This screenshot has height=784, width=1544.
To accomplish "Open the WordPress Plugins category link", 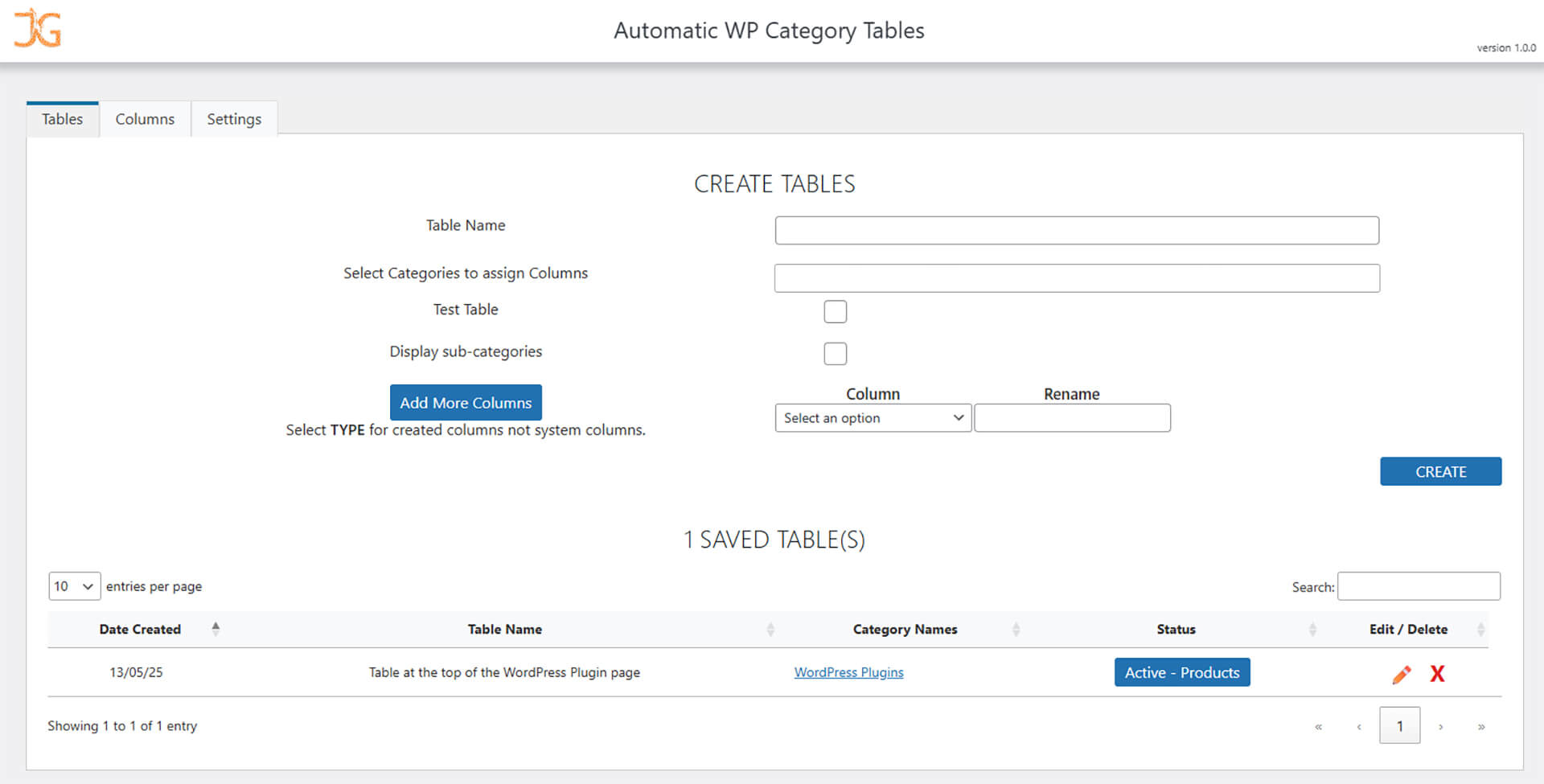I will pos(848,672).
